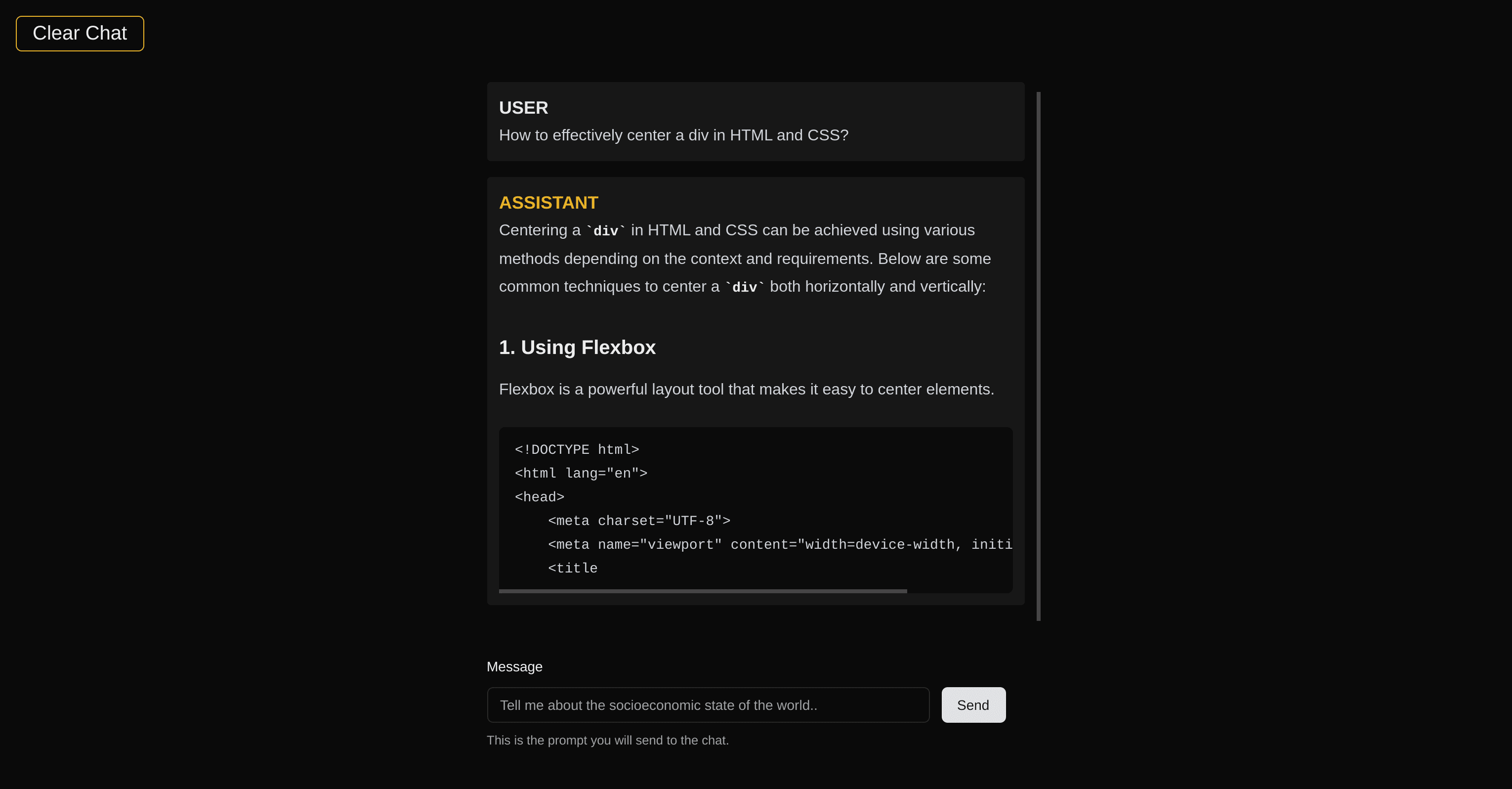Viewport: 1512px width, 789px height.
Task: Click the user's question about centering a div
Action: pos(673,135)
